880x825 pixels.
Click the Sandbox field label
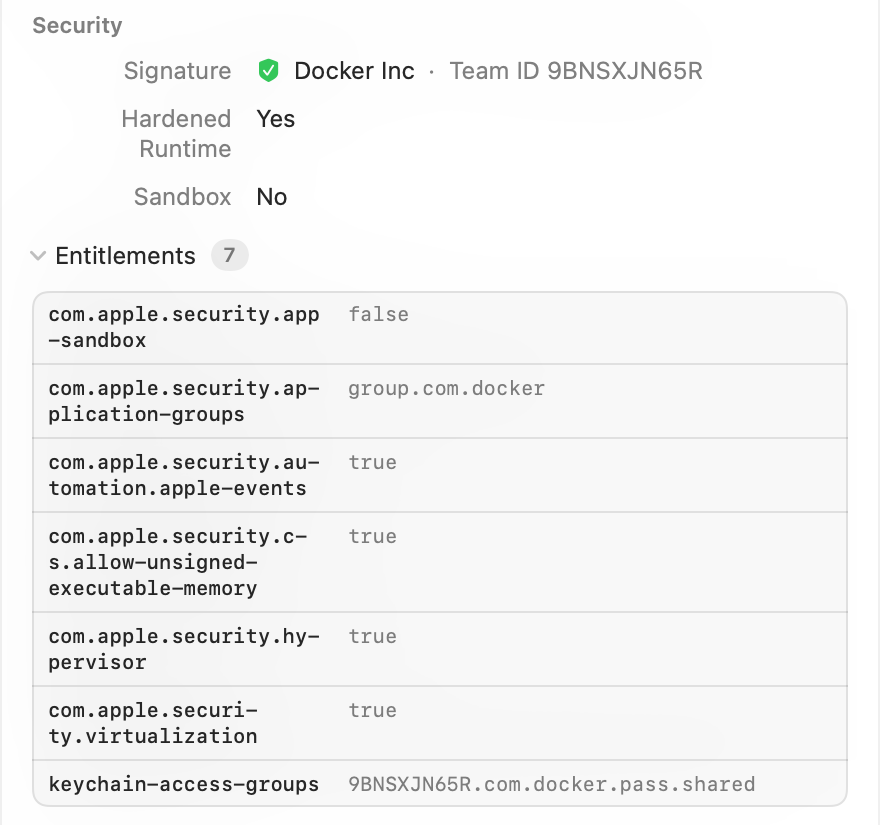pos(182,197)
